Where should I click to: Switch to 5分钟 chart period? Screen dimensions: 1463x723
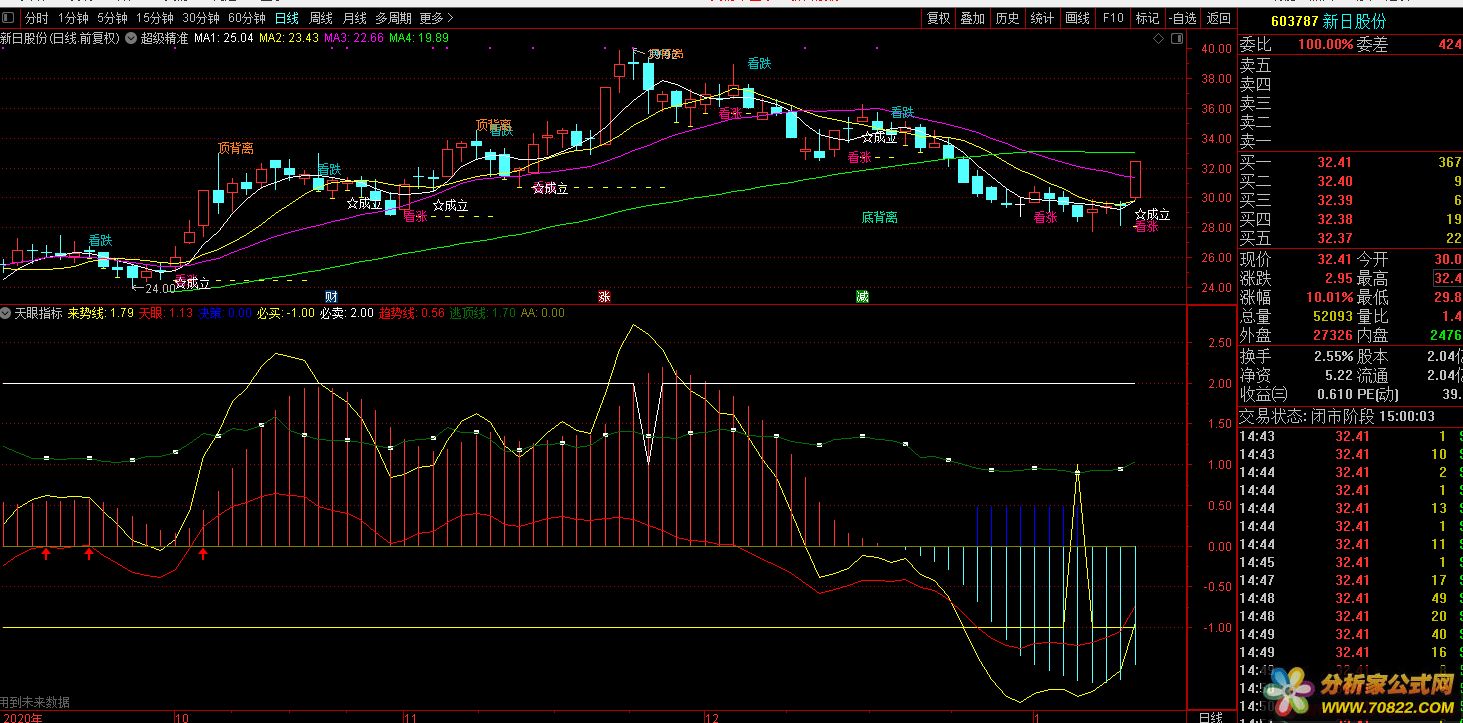click(x=112, y=17)
